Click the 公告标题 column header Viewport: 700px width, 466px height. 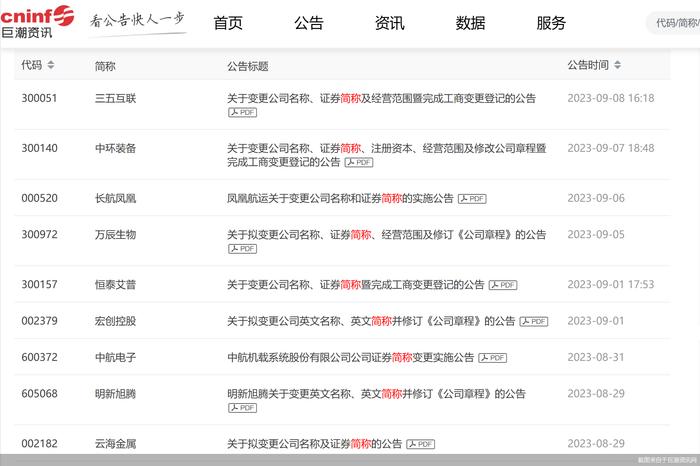[x=248, y=66]
